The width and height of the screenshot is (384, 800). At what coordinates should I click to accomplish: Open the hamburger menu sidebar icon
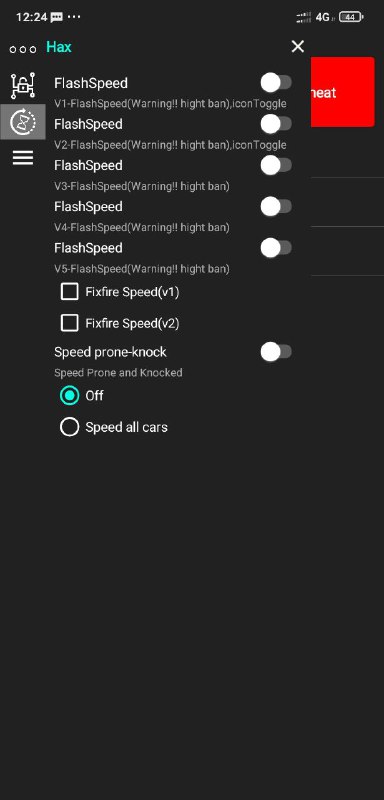23,158
